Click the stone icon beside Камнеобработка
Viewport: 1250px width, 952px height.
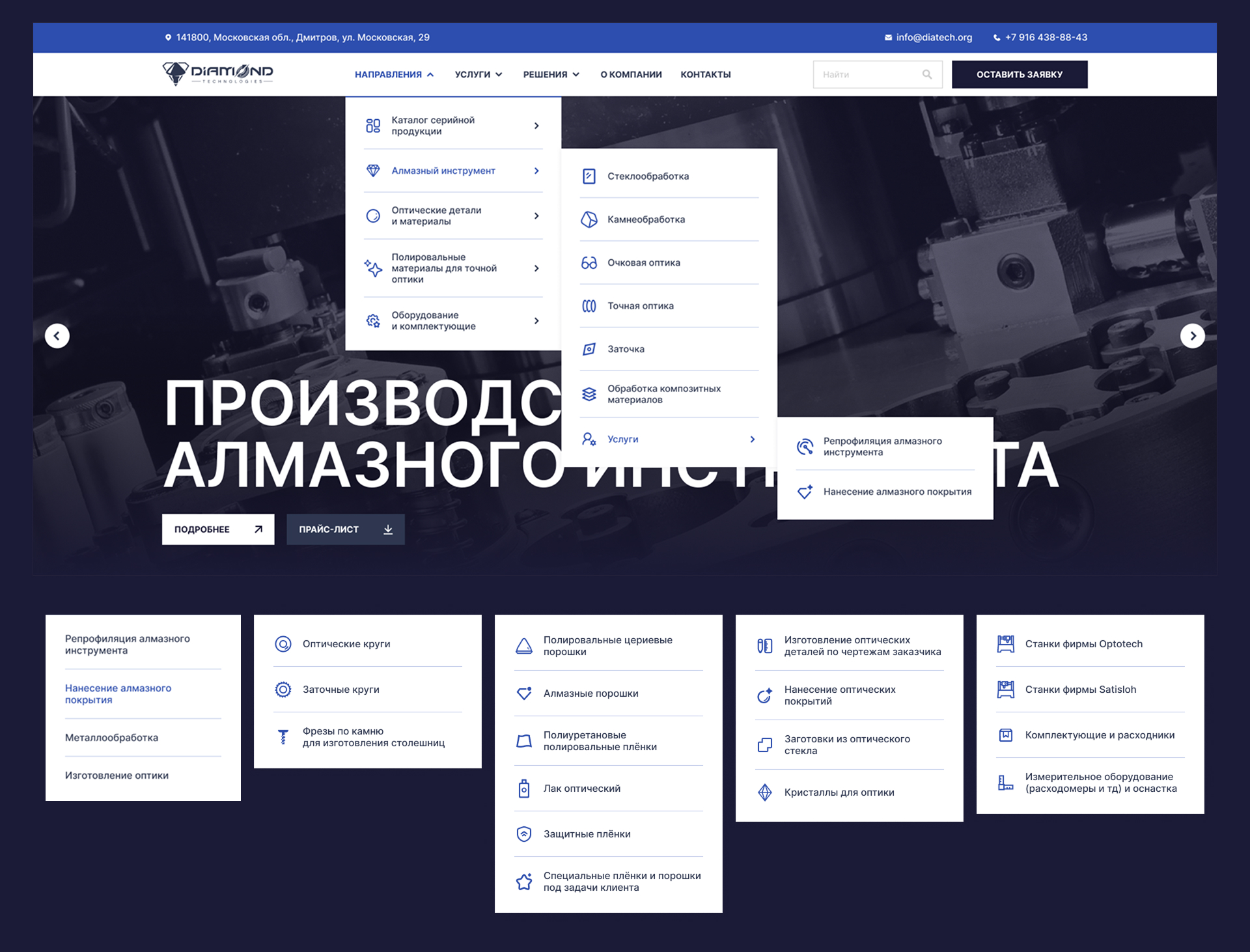589,219
